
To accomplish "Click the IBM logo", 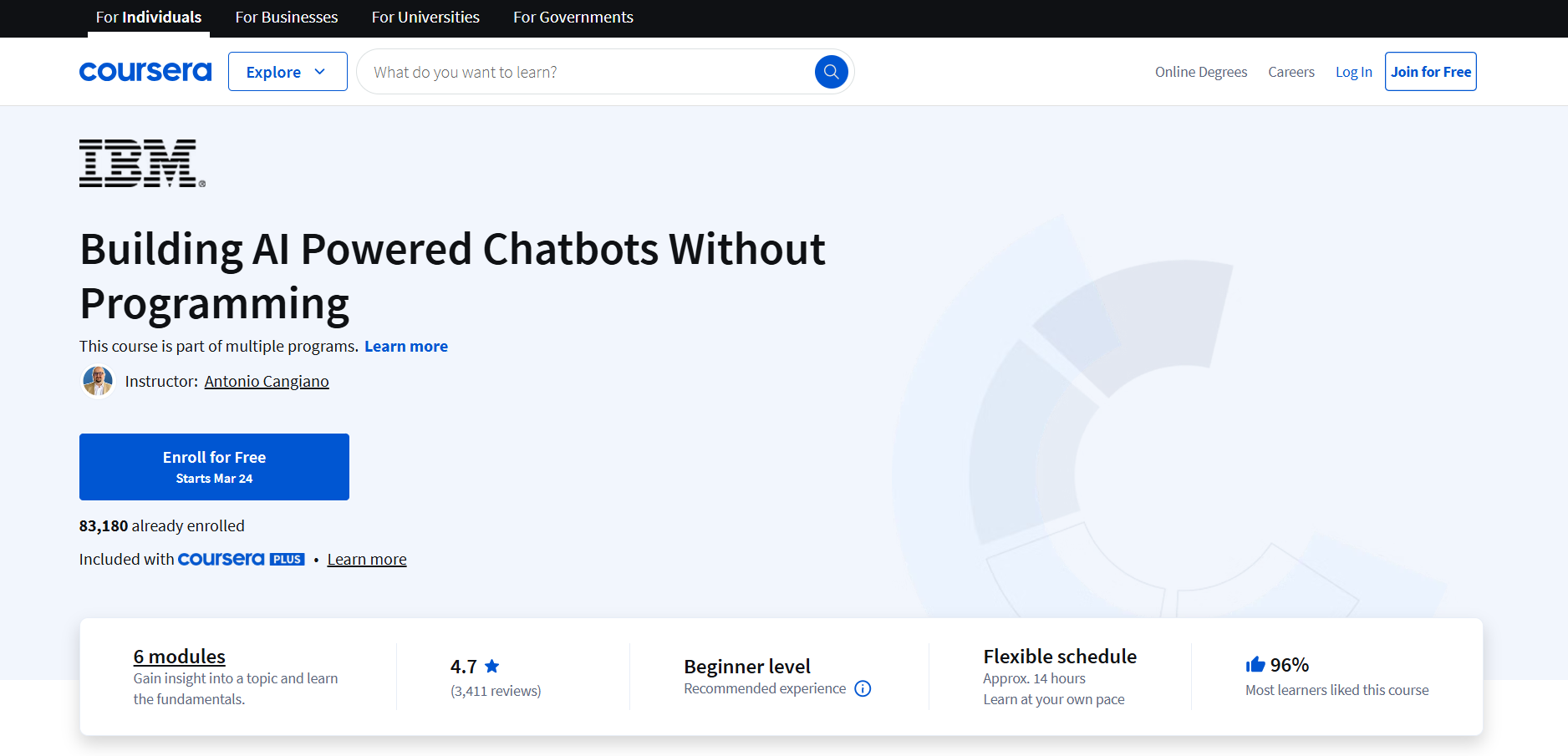I will (142, 163).
